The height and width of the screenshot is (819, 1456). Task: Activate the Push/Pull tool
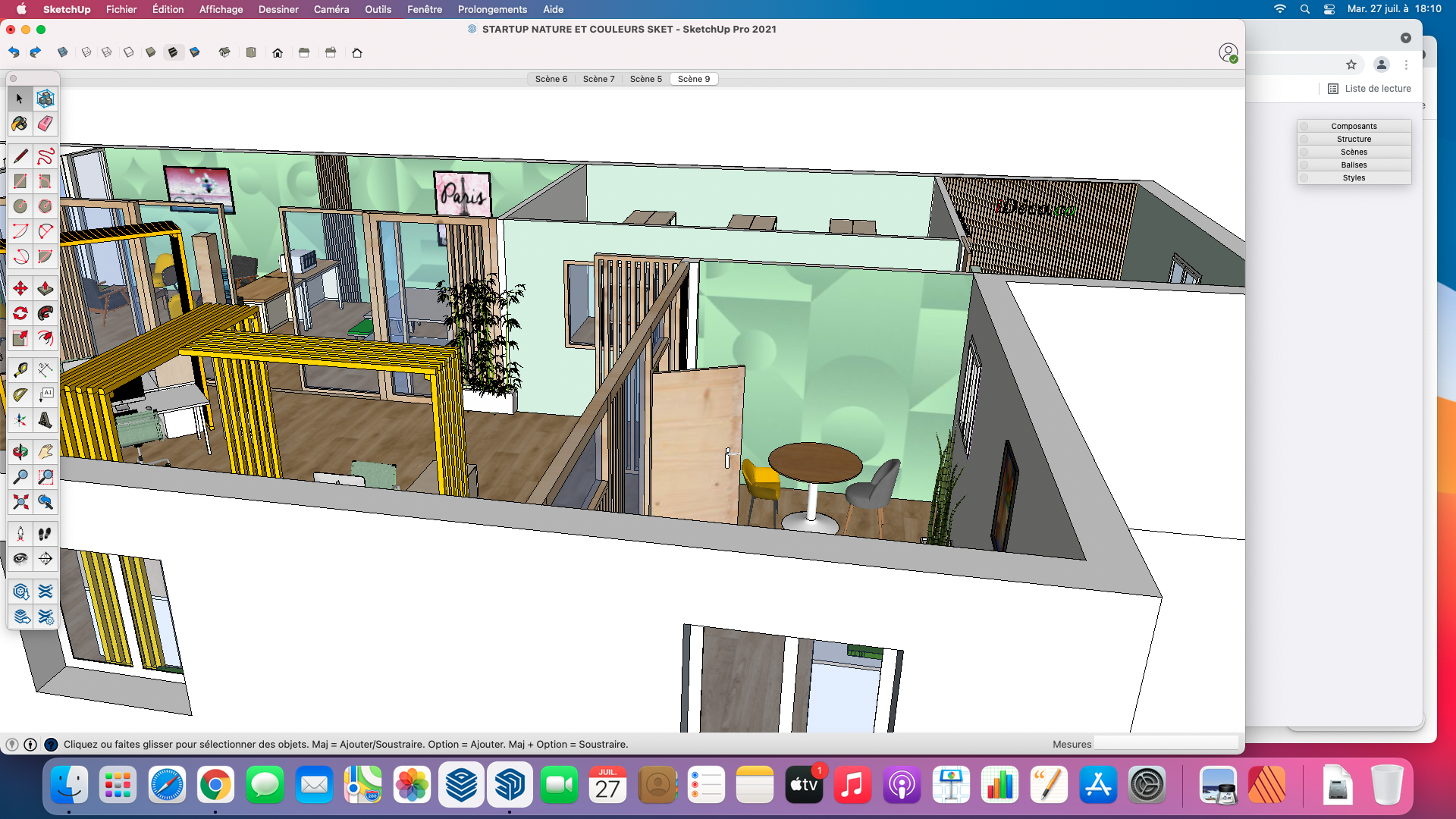point(45,288)
